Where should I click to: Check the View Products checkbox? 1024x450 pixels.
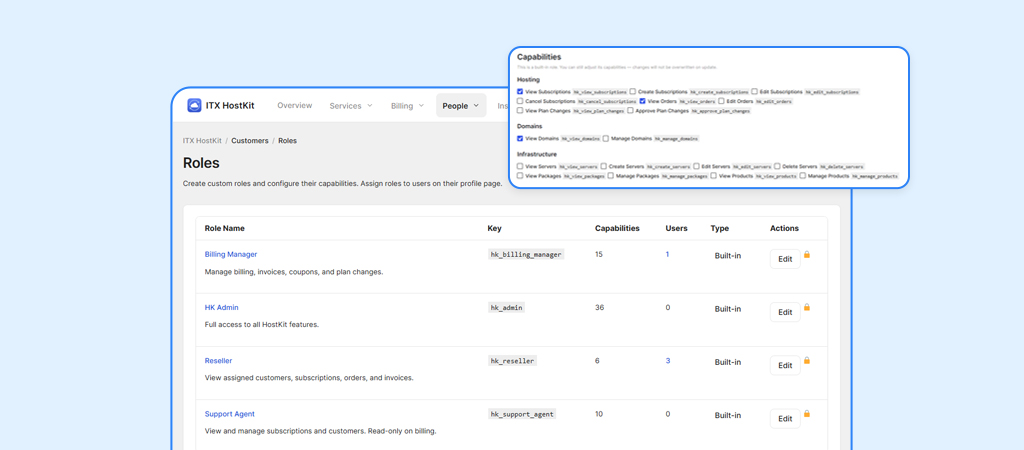point(713,176)
